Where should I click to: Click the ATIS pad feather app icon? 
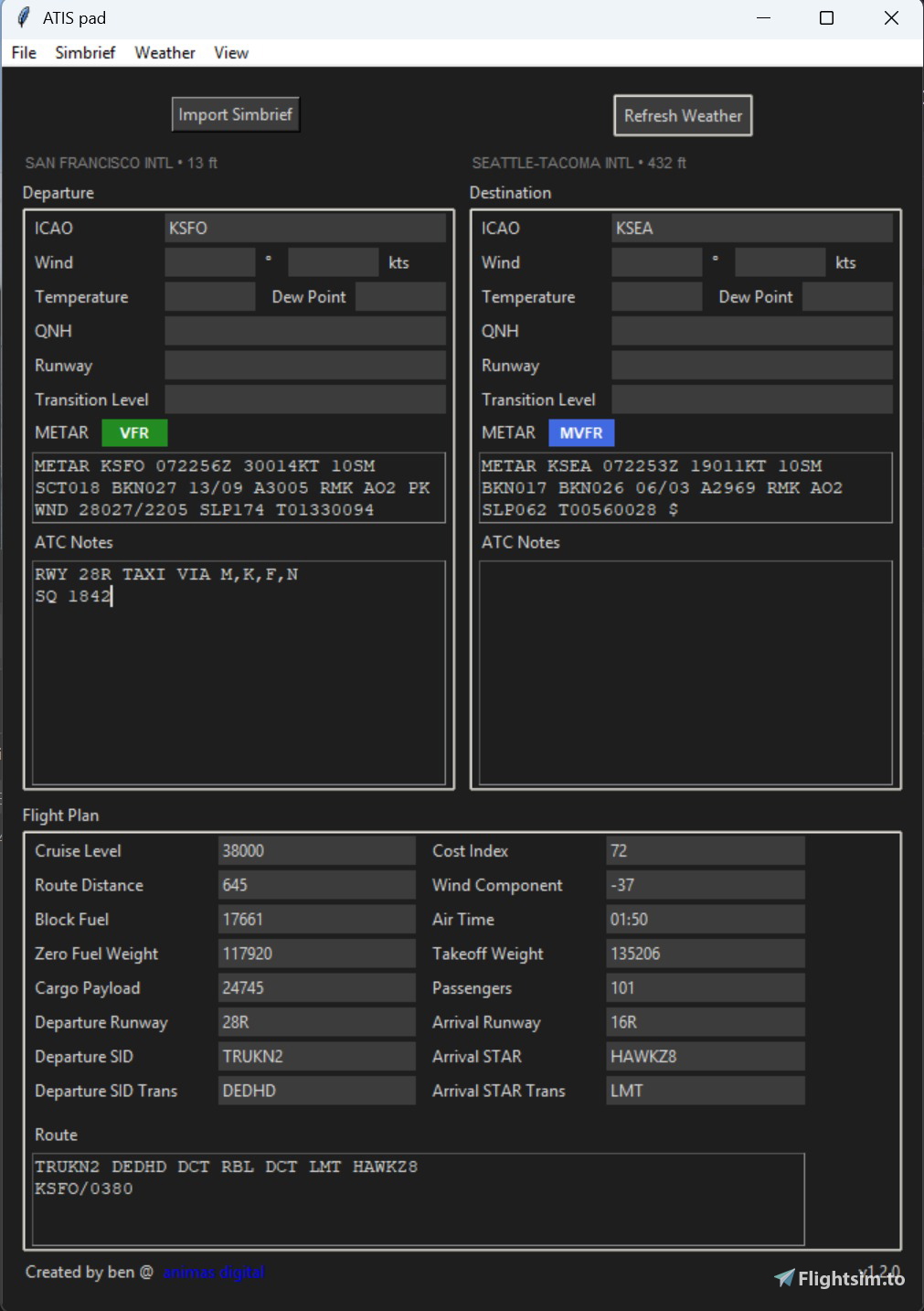pyautogui.click(x=24, y=17)
